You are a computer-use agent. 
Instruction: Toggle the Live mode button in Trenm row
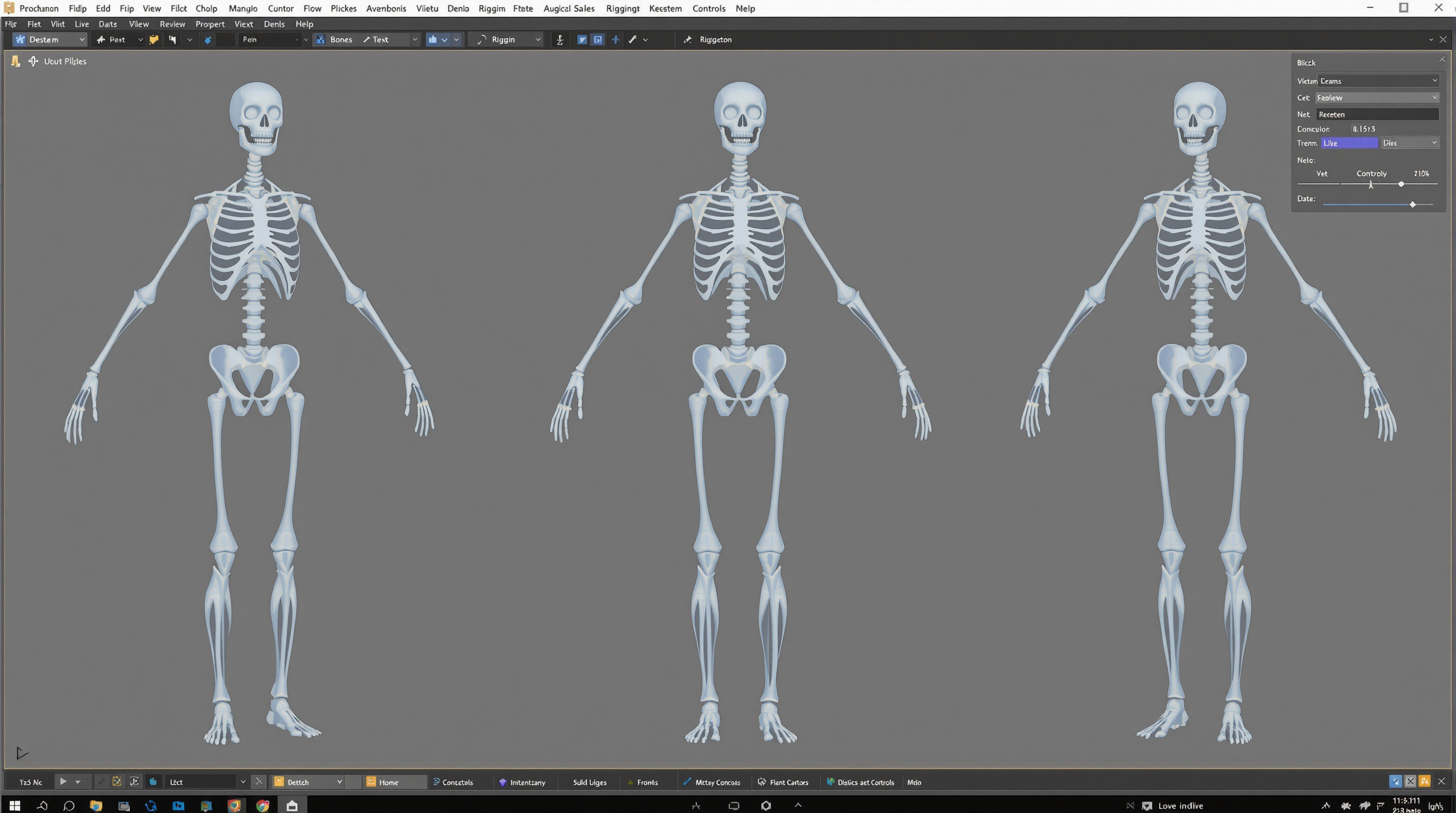(x=1349, y=143)
